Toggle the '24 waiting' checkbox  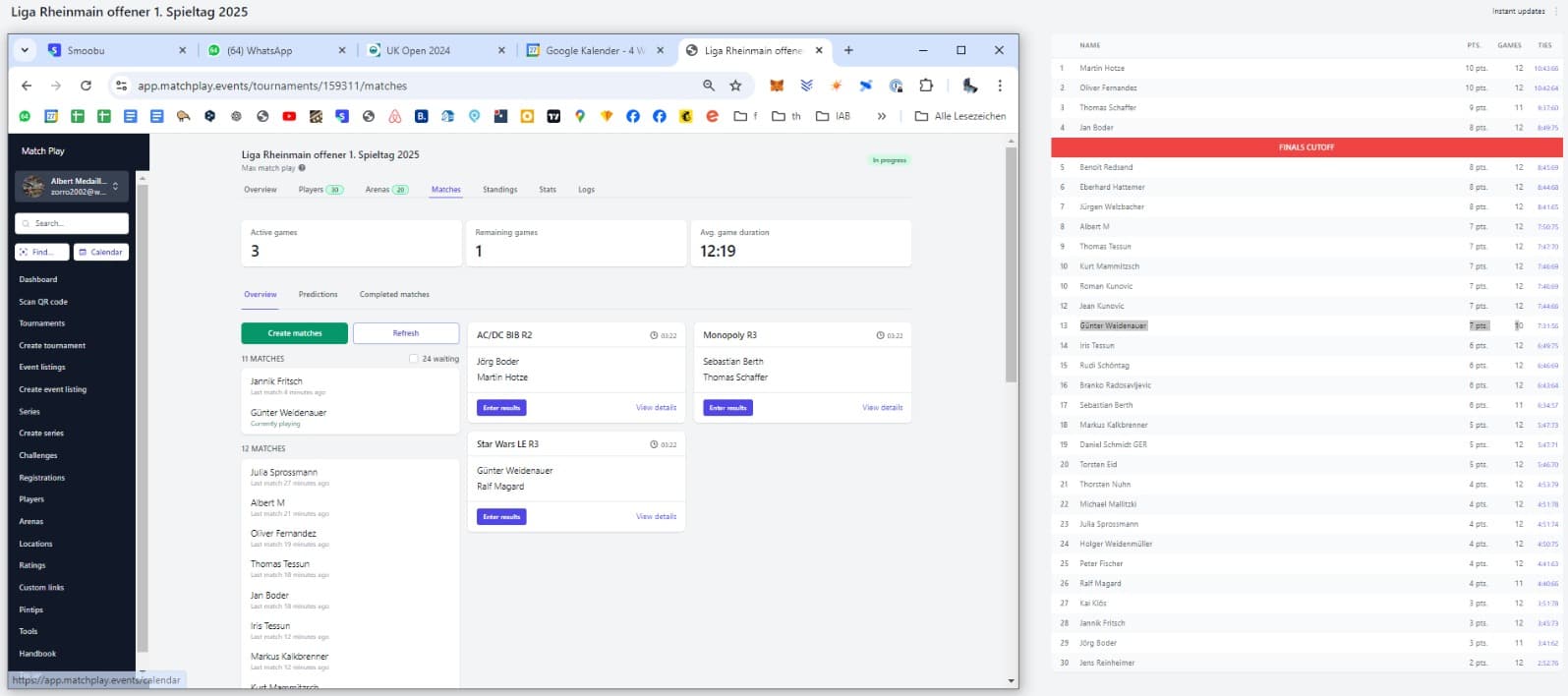[414, 359]
